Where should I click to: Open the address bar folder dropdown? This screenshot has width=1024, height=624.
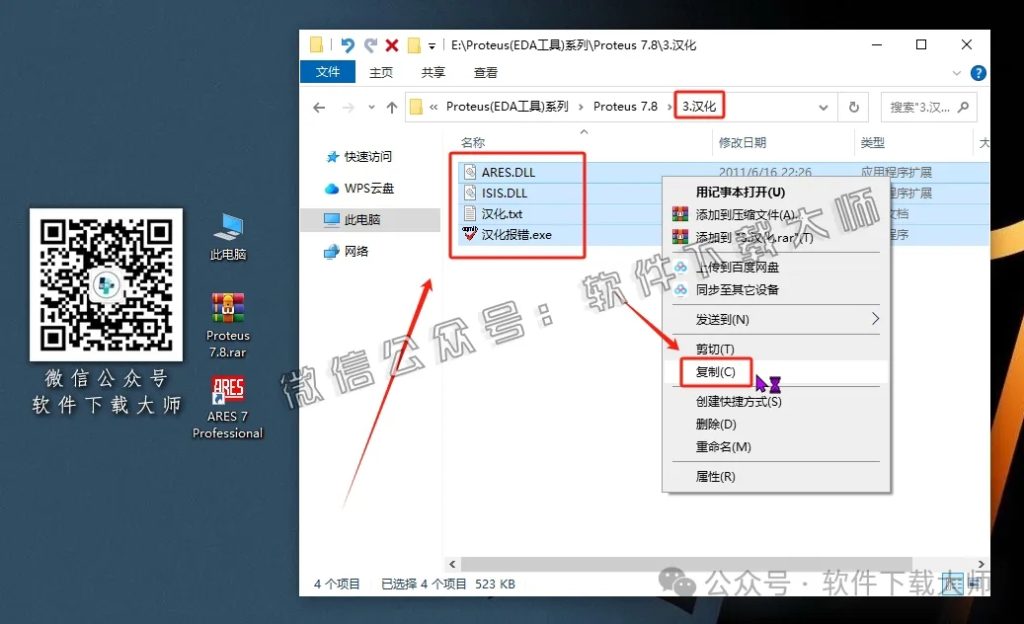pos(821,107)
